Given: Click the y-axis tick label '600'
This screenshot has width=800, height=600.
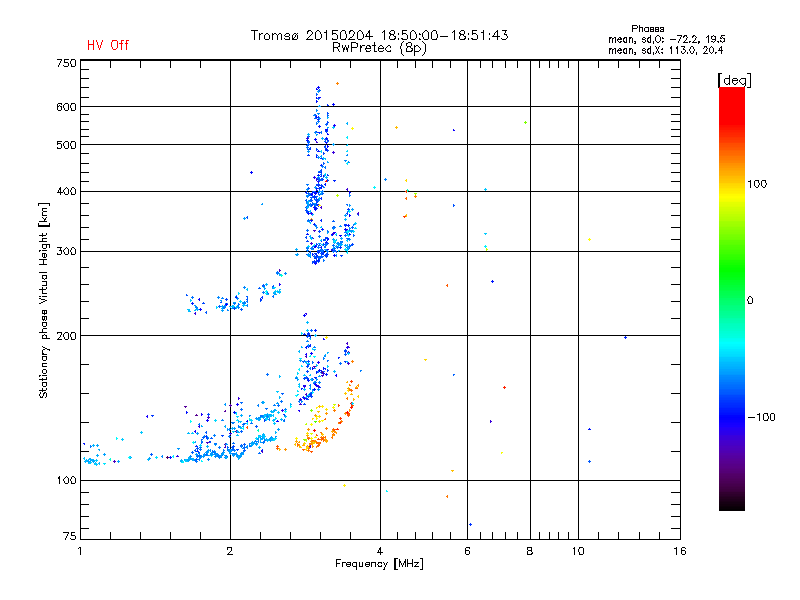Looking at the screenshot, I should tap(66, 107).
